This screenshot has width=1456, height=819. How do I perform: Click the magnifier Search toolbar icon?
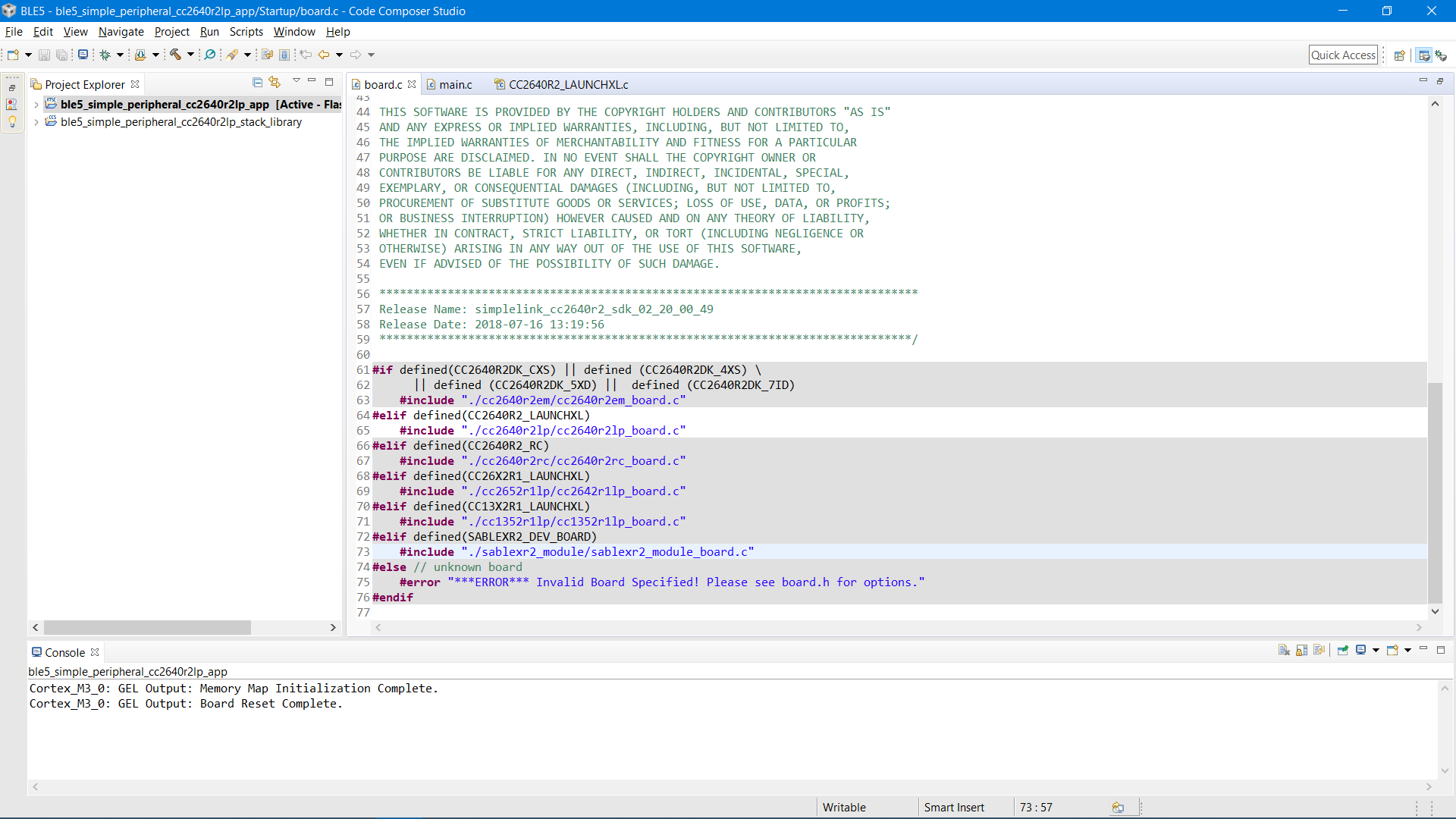pos(210,55)
